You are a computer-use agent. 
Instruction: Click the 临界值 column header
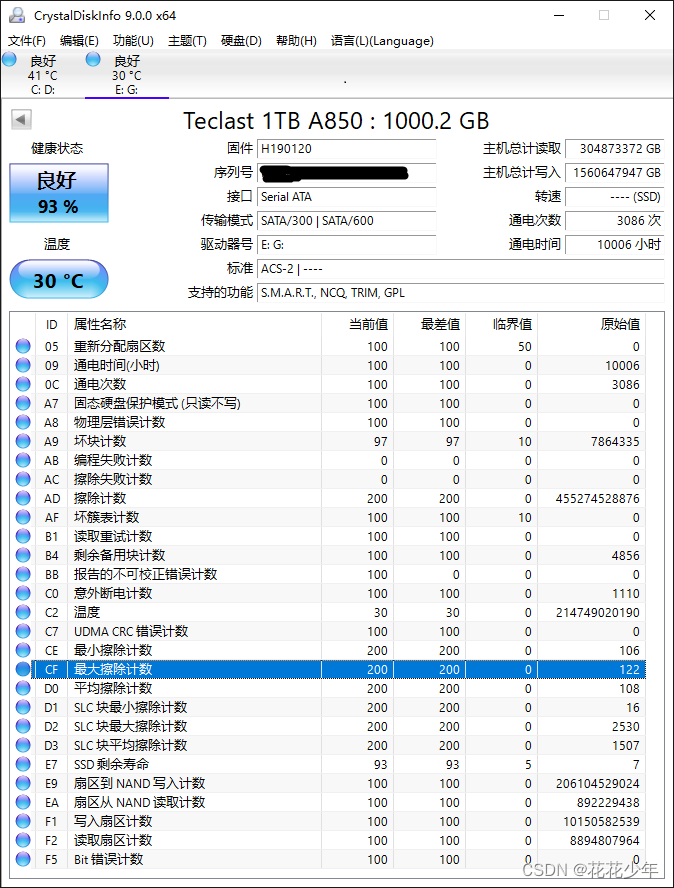click(x=501, y=325)
